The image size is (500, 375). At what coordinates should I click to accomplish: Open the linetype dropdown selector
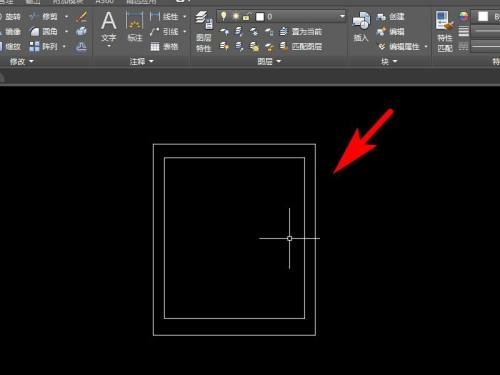(485, 46)
